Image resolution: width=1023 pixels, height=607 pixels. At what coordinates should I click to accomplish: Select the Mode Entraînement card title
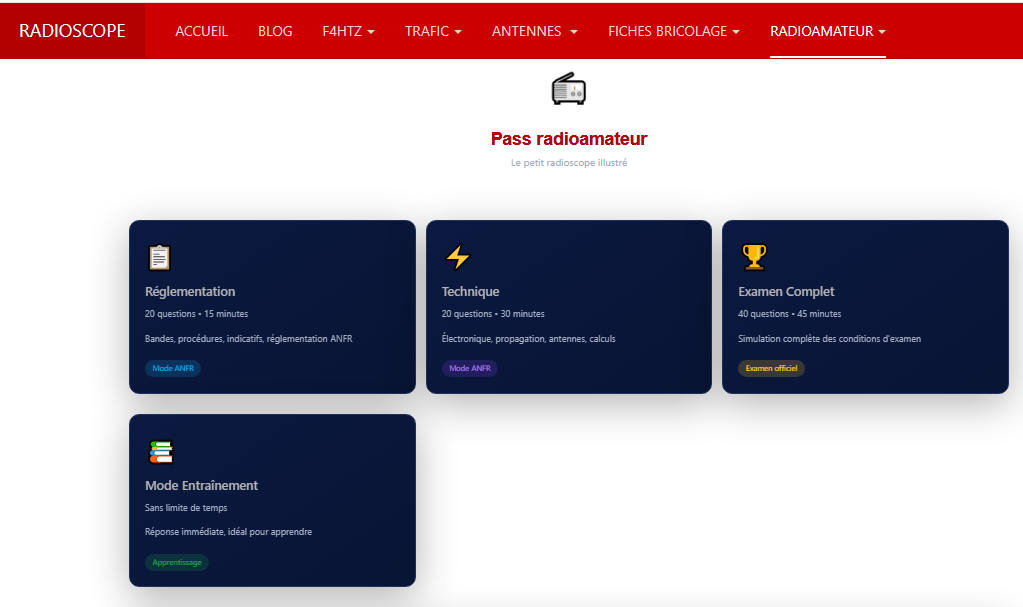tap(201, 486)
